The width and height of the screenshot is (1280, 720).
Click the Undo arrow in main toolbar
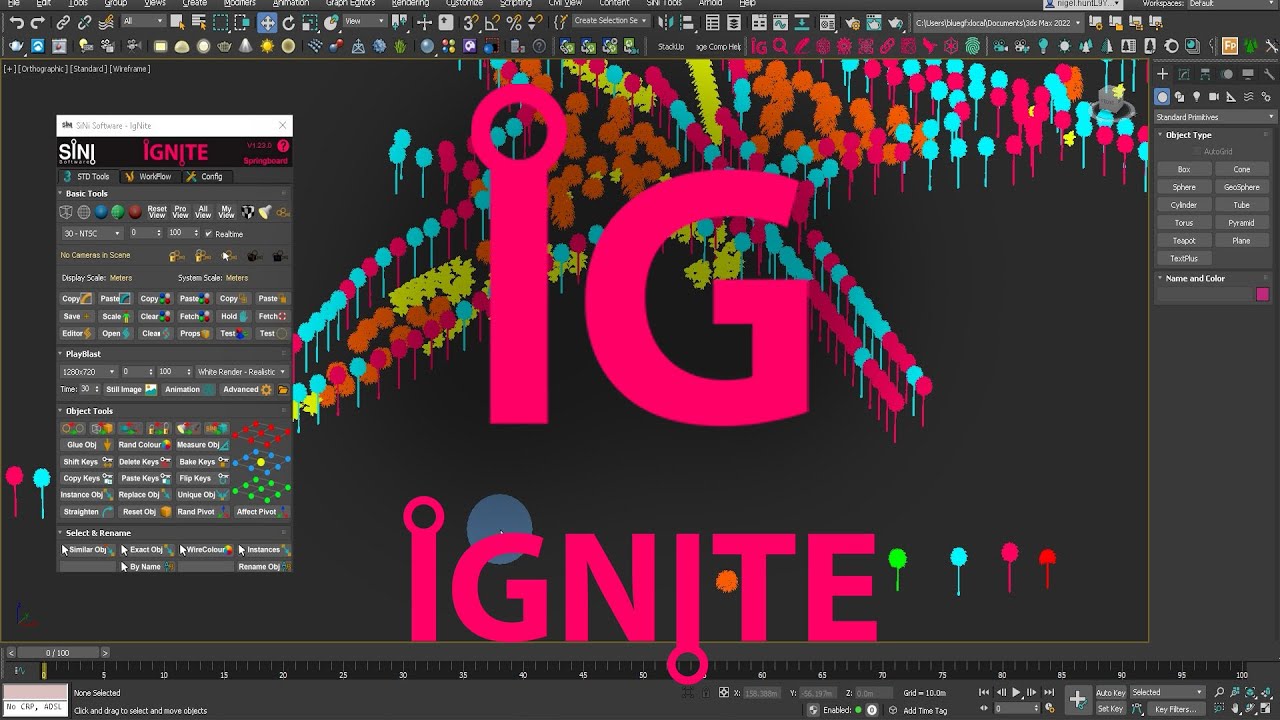tap(16, 22)
